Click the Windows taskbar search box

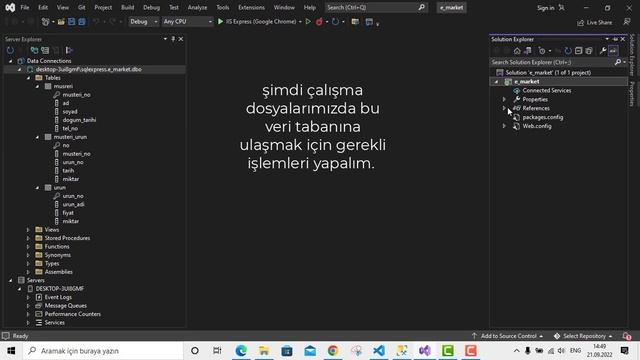tap(103, 351)
